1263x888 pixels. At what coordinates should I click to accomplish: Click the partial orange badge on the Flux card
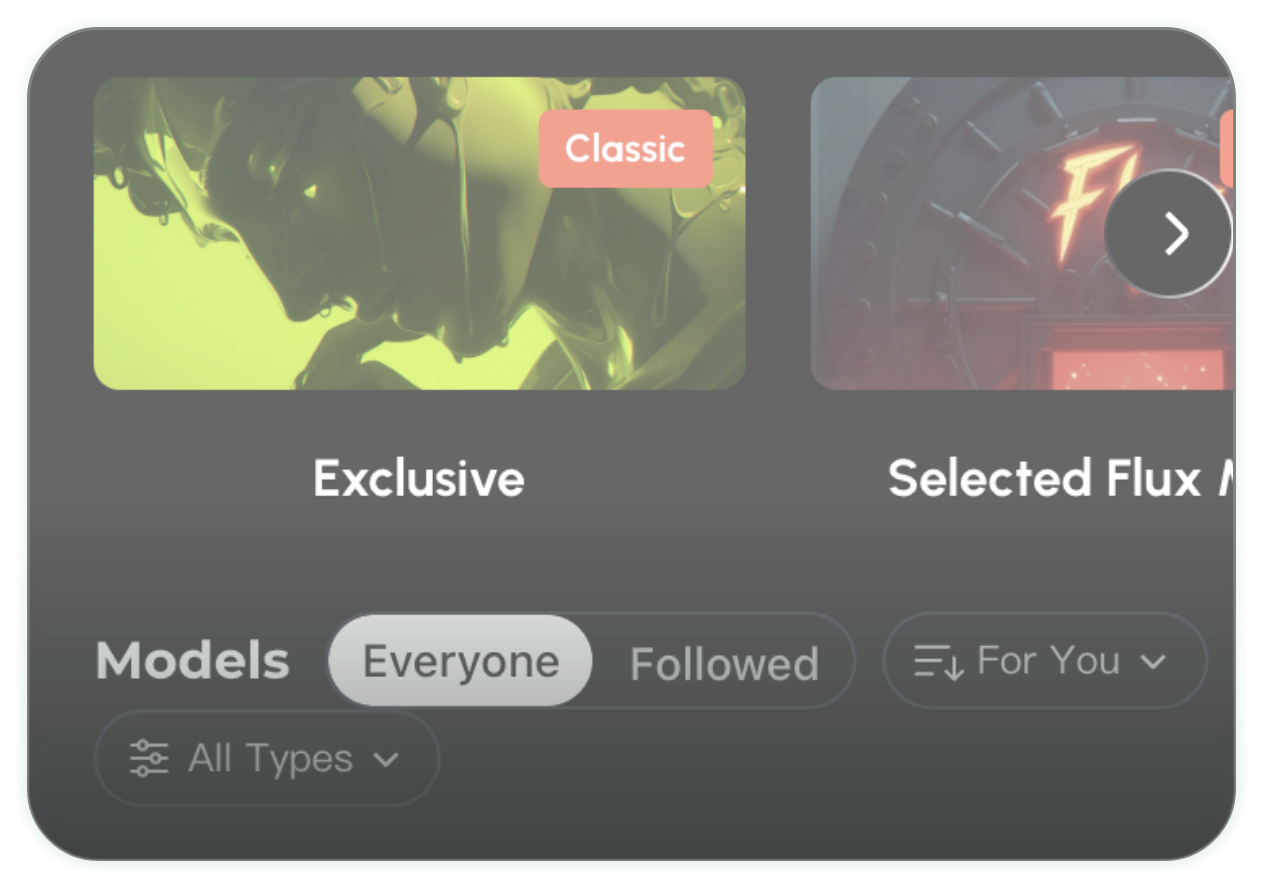click(x=1227, y=149)
